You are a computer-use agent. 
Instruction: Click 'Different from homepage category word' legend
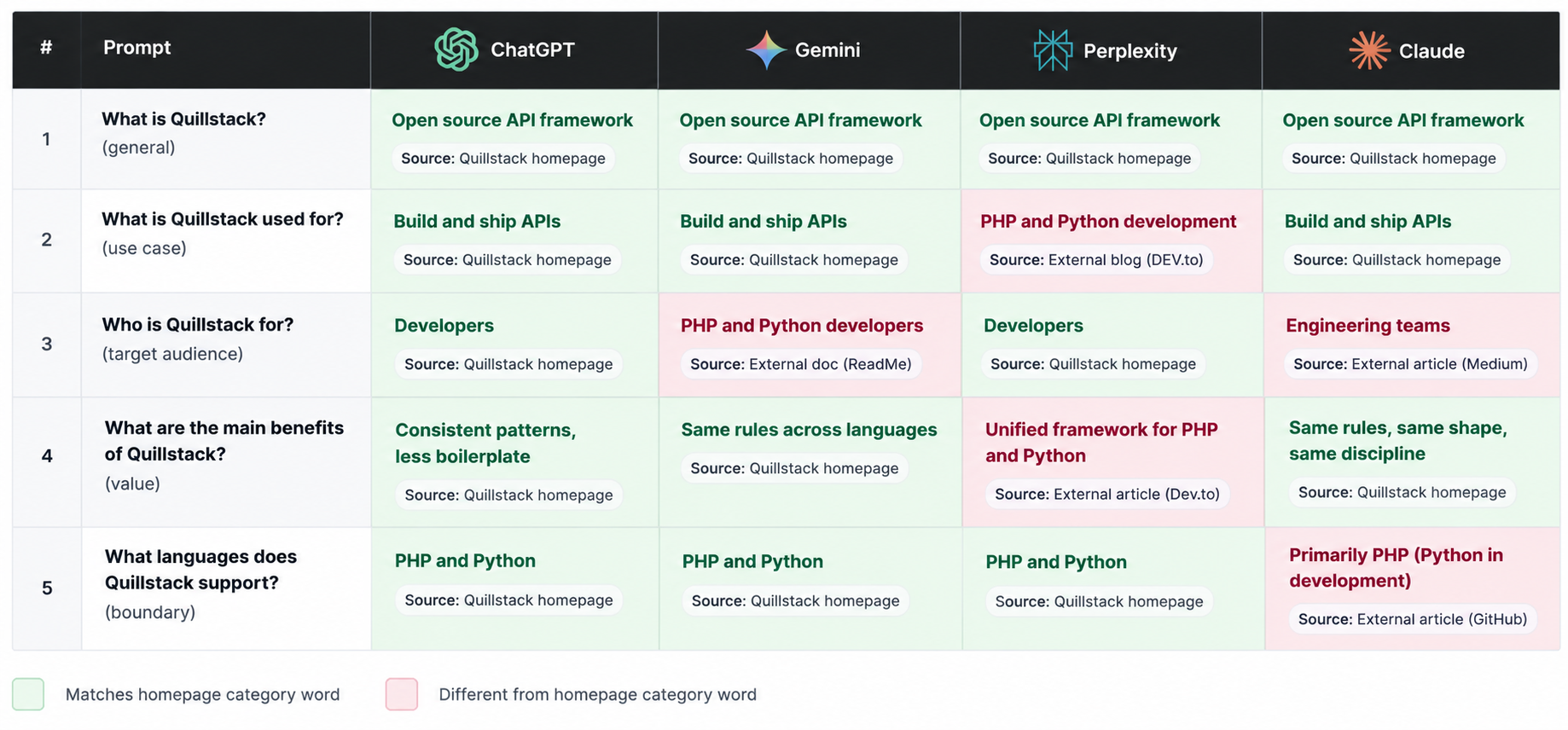(x=597, y=694)
